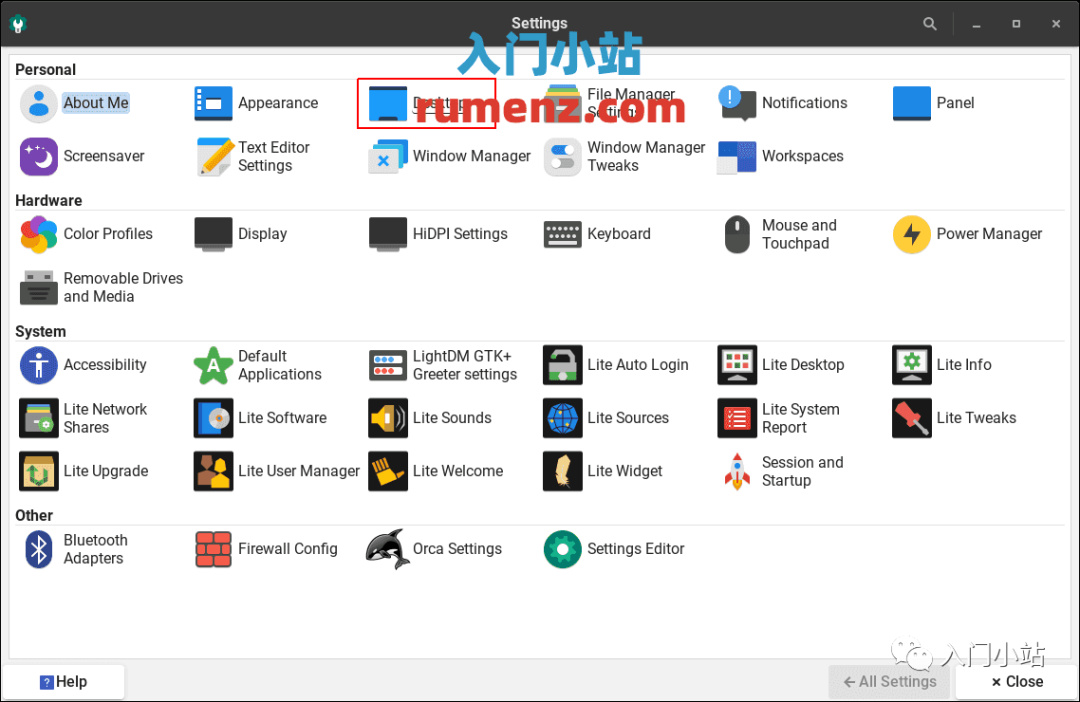Open Notifications settings
Screen dimensions: 1080x702
pos(782,103)
